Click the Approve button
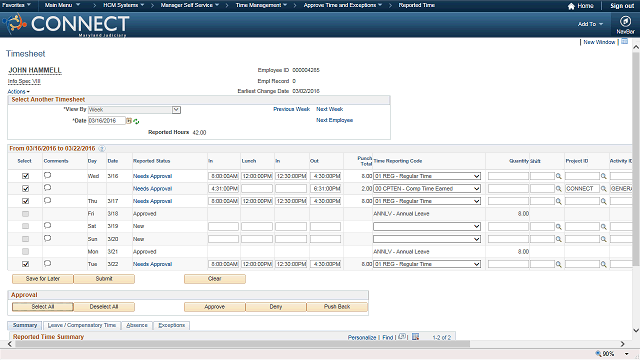 [215, 307]
